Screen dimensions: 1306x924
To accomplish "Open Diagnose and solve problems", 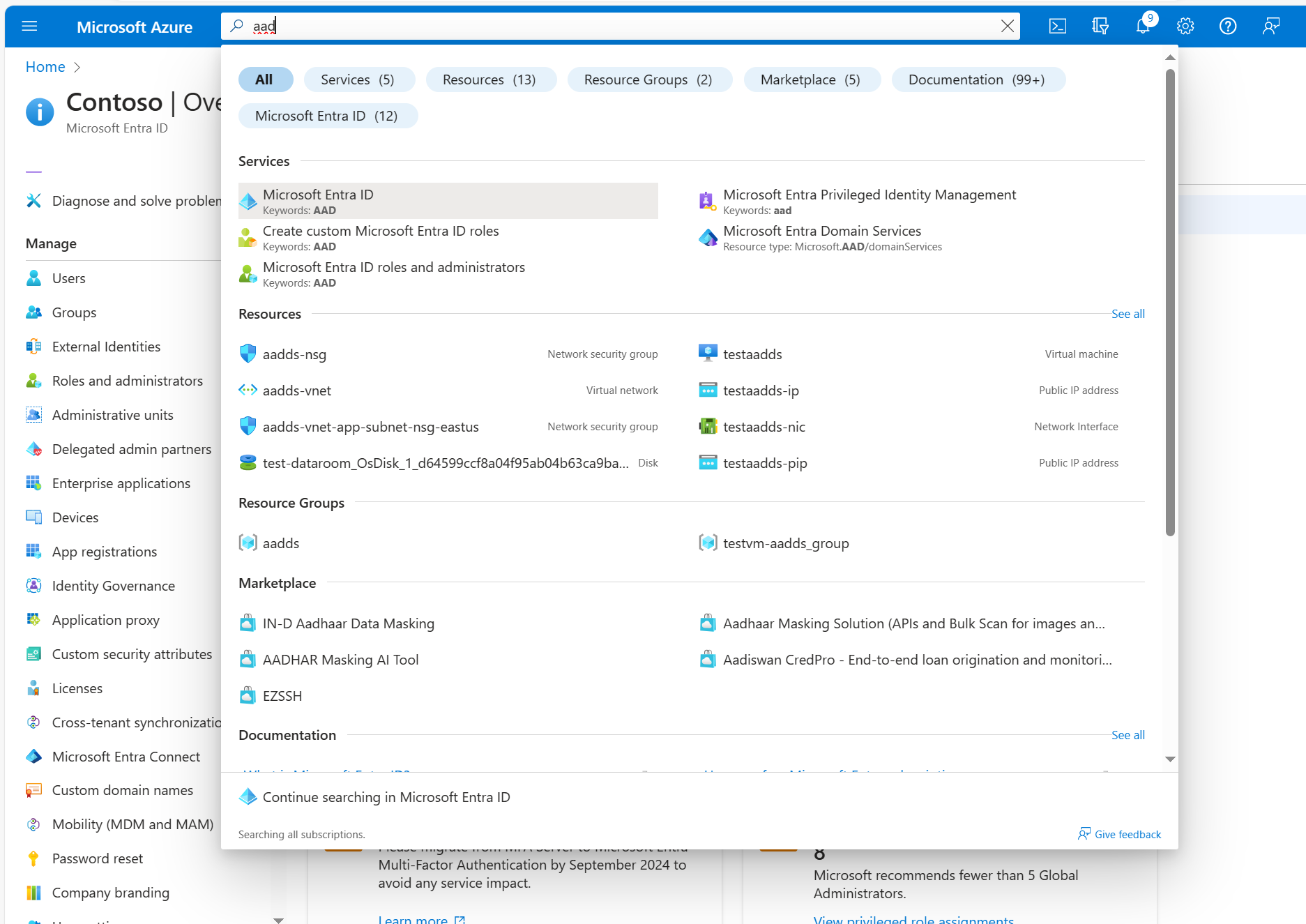I will point(123,201).
